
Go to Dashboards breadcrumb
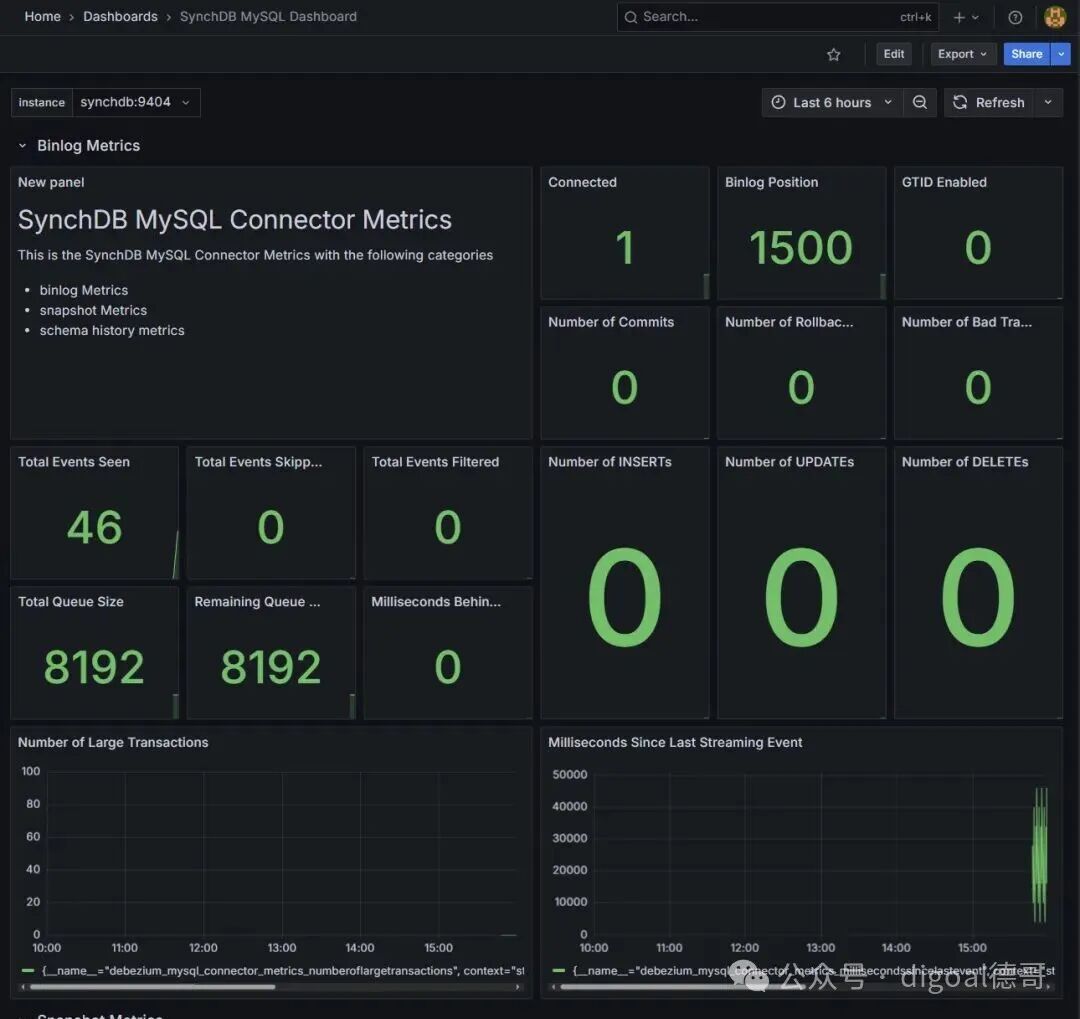(x=121, y=17)
